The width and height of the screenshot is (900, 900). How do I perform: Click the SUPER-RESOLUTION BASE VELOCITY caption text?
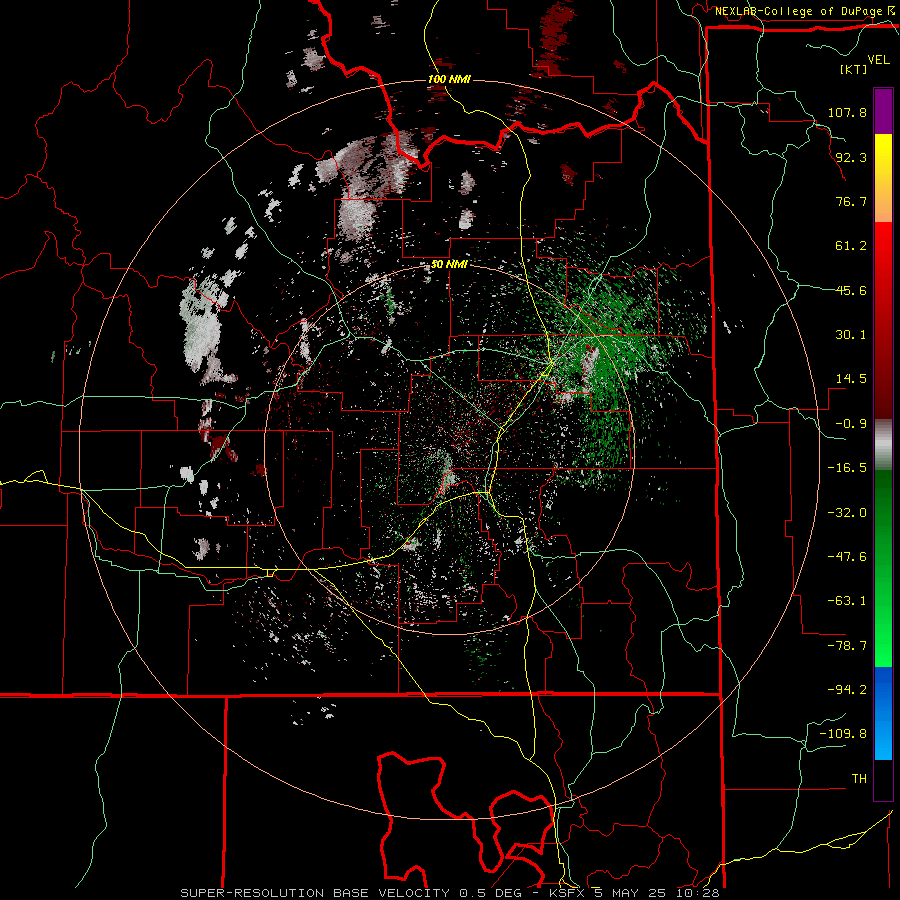[x=316, y=893]
